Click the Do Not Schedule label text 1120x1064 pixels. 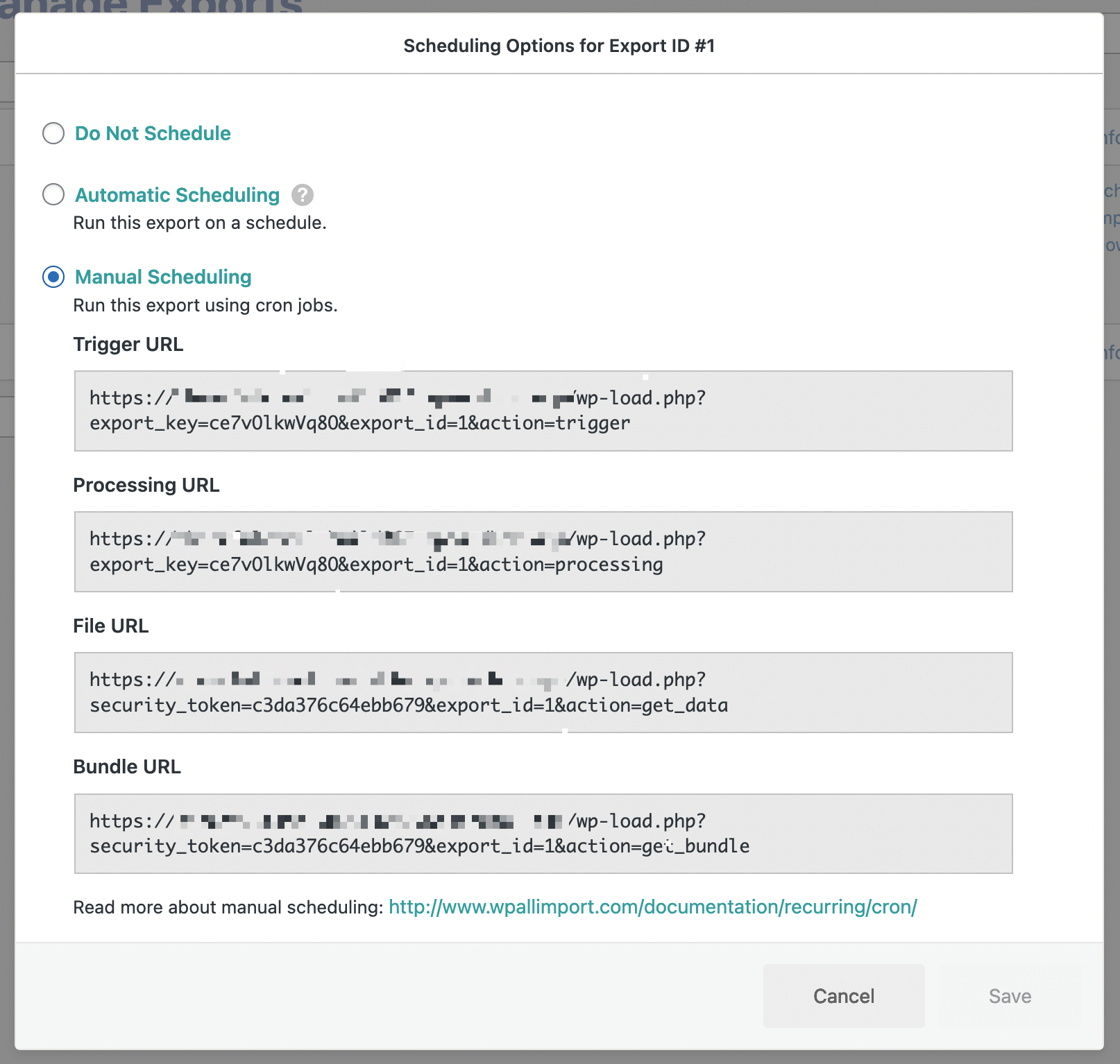tap(153, 133)
